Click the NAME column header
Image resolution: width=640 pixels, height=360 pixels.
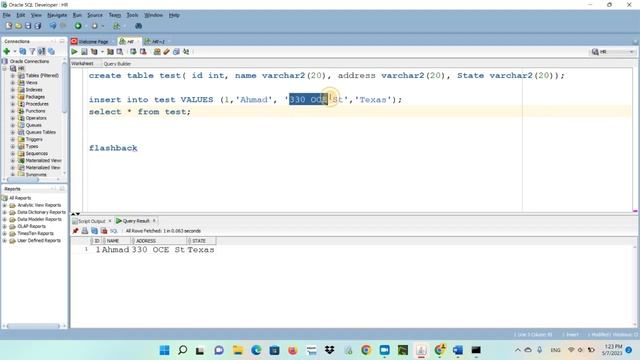(x=117, y=241)
